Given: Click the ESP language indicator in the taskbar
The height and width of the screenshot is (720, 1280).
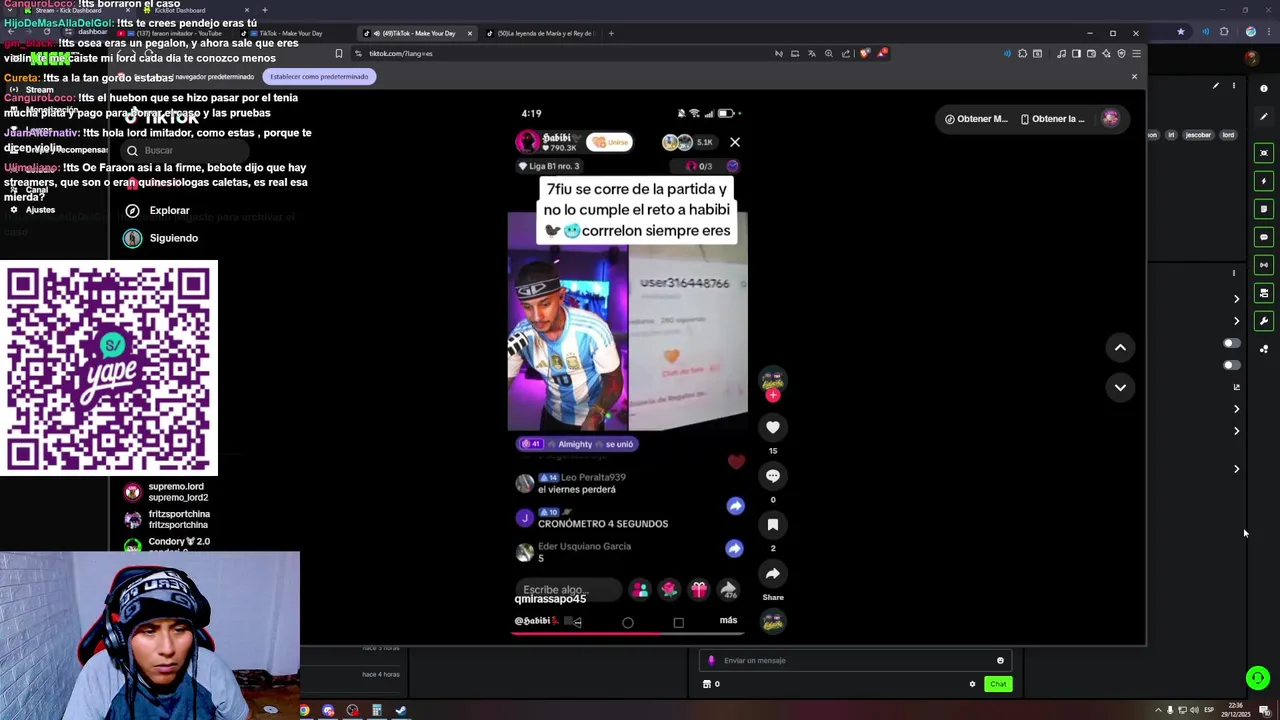Looking at the screenshot, I should (x=1209, y=710).
